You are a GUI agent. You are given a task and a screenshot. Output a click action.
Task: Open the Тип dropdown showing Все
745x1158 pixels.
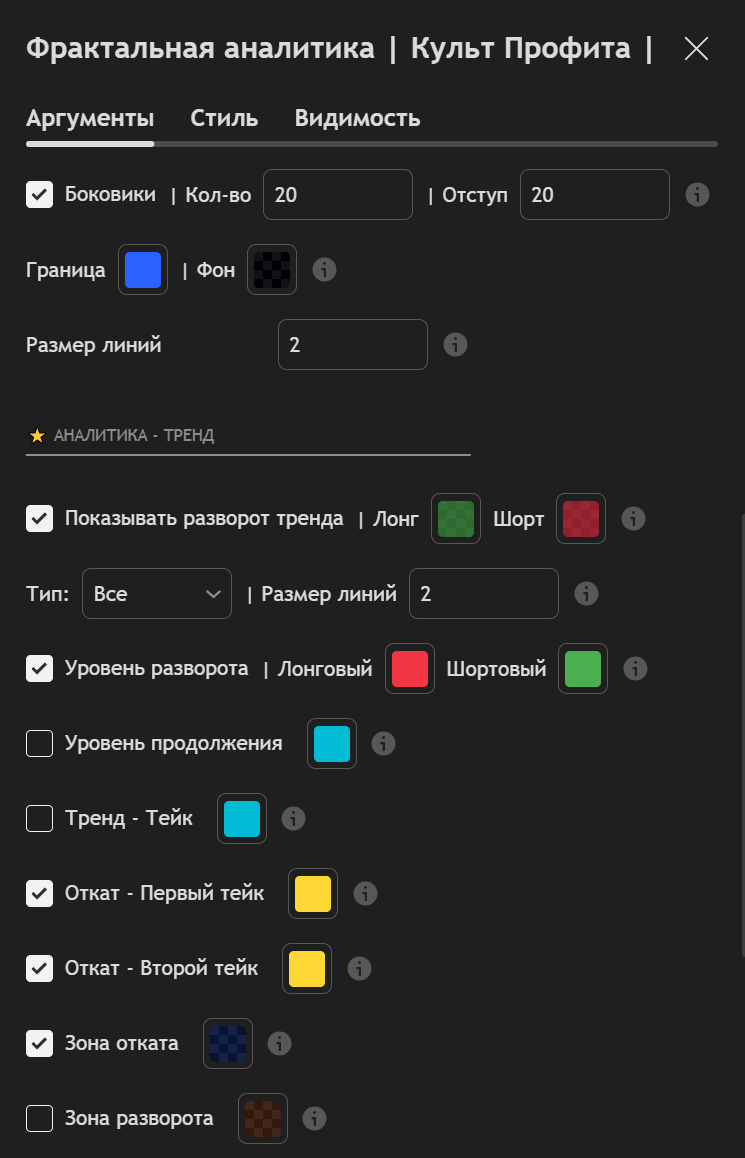tap(157, 594)
